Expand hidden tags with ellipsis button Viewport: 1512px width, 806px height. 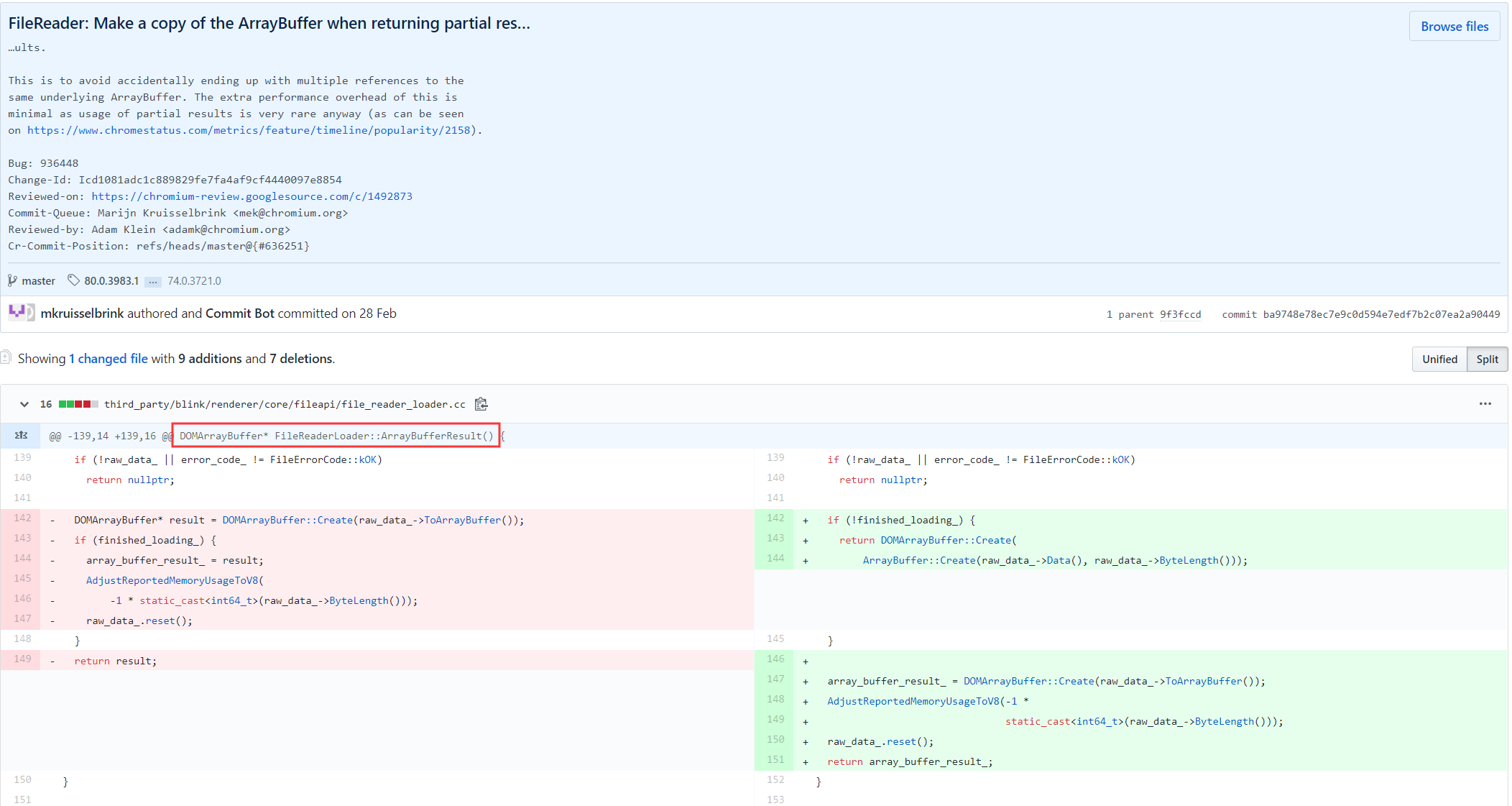153,281
